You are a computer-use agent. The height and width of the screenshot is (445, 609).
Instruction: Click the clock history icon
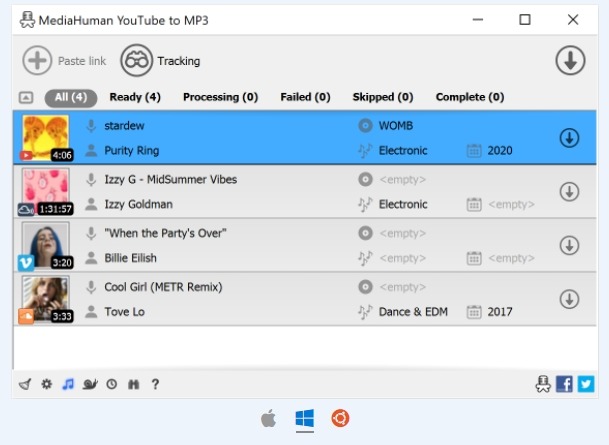click(x=112, y=384)
